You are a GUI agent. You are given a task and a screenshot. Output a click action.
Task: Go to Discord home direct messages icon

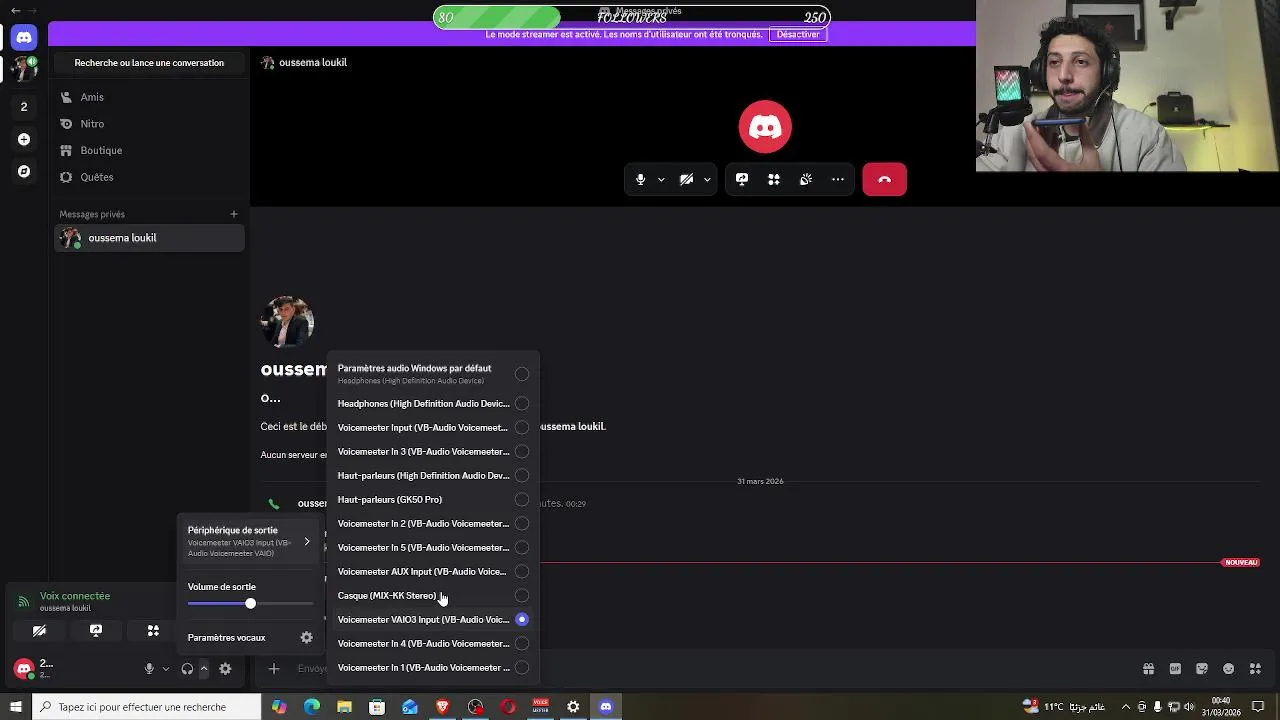point(24,37)
